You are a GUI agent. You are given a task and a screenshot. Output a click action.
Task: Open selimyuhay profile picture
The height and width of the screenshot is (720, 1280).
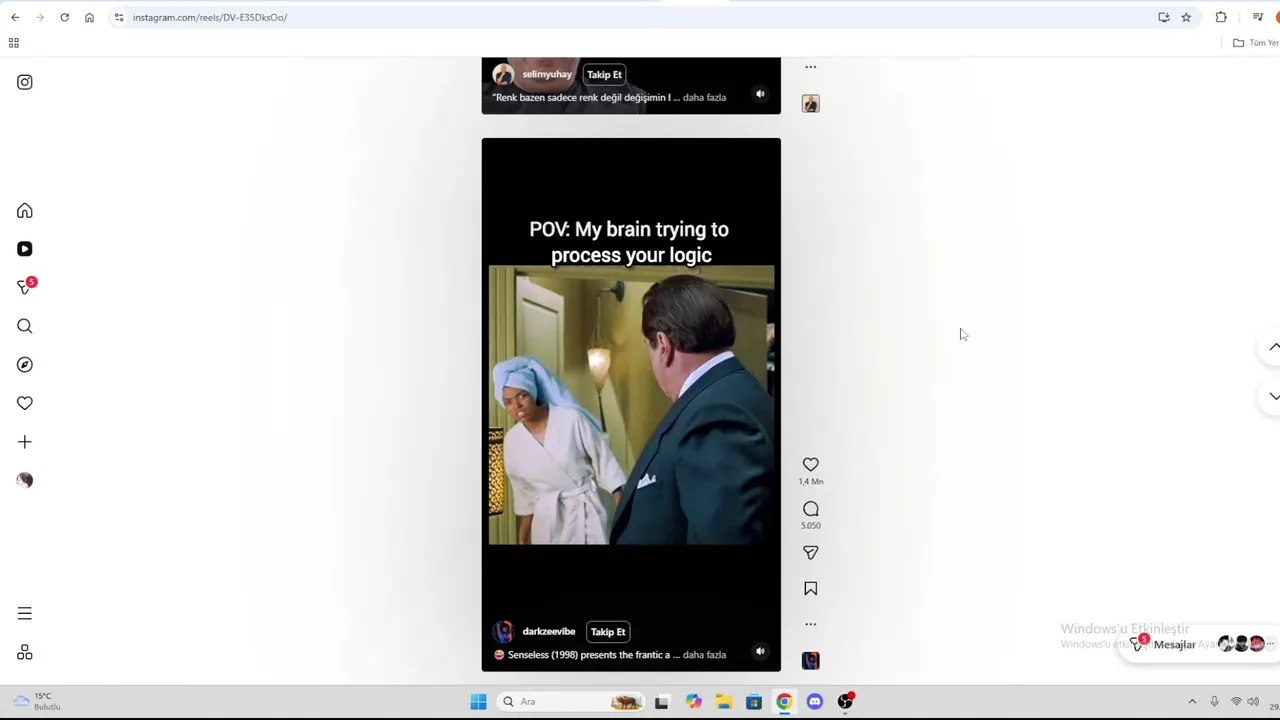[503, 75]
